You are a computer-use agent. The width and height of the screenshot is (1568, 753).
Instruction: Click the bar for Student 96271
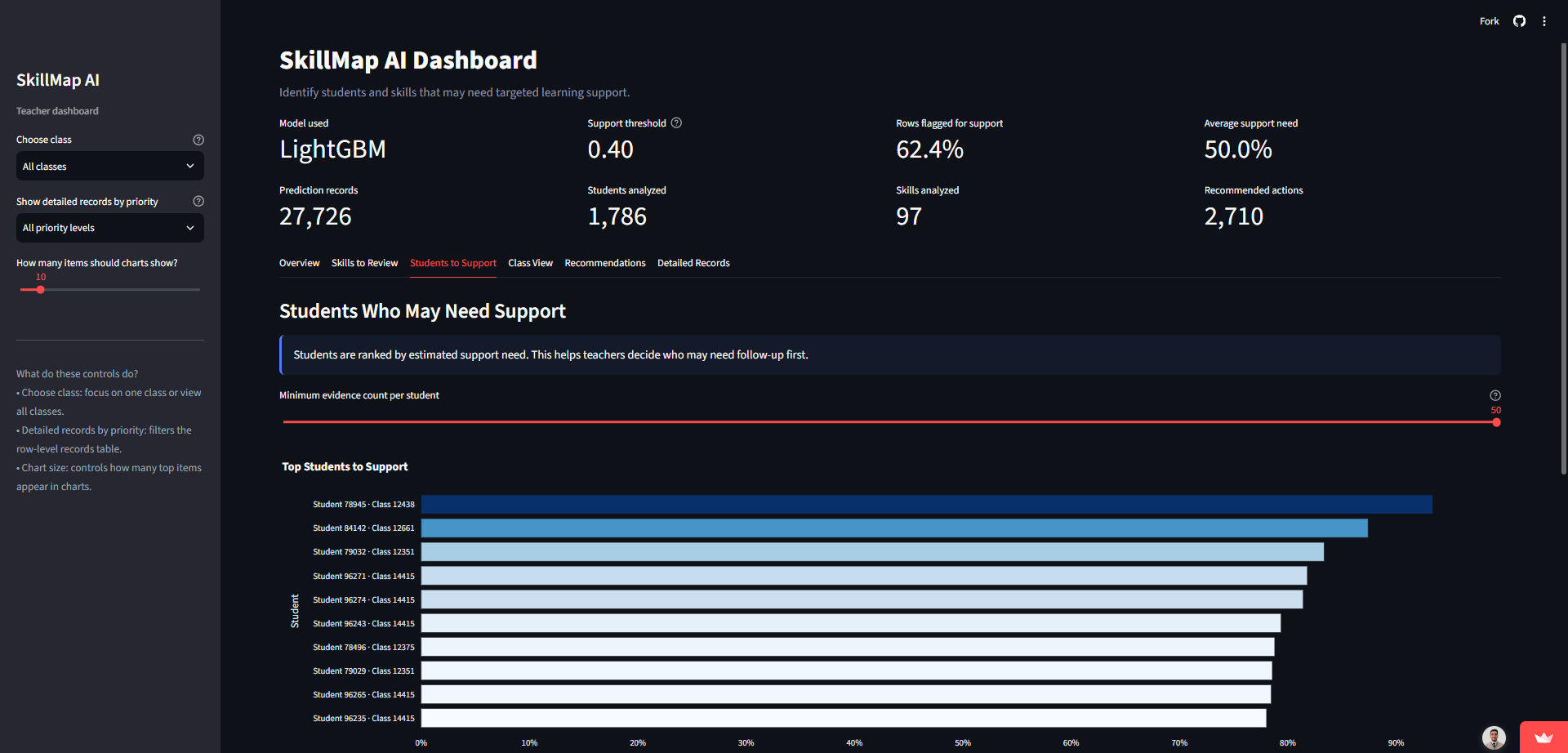point(864,576)
